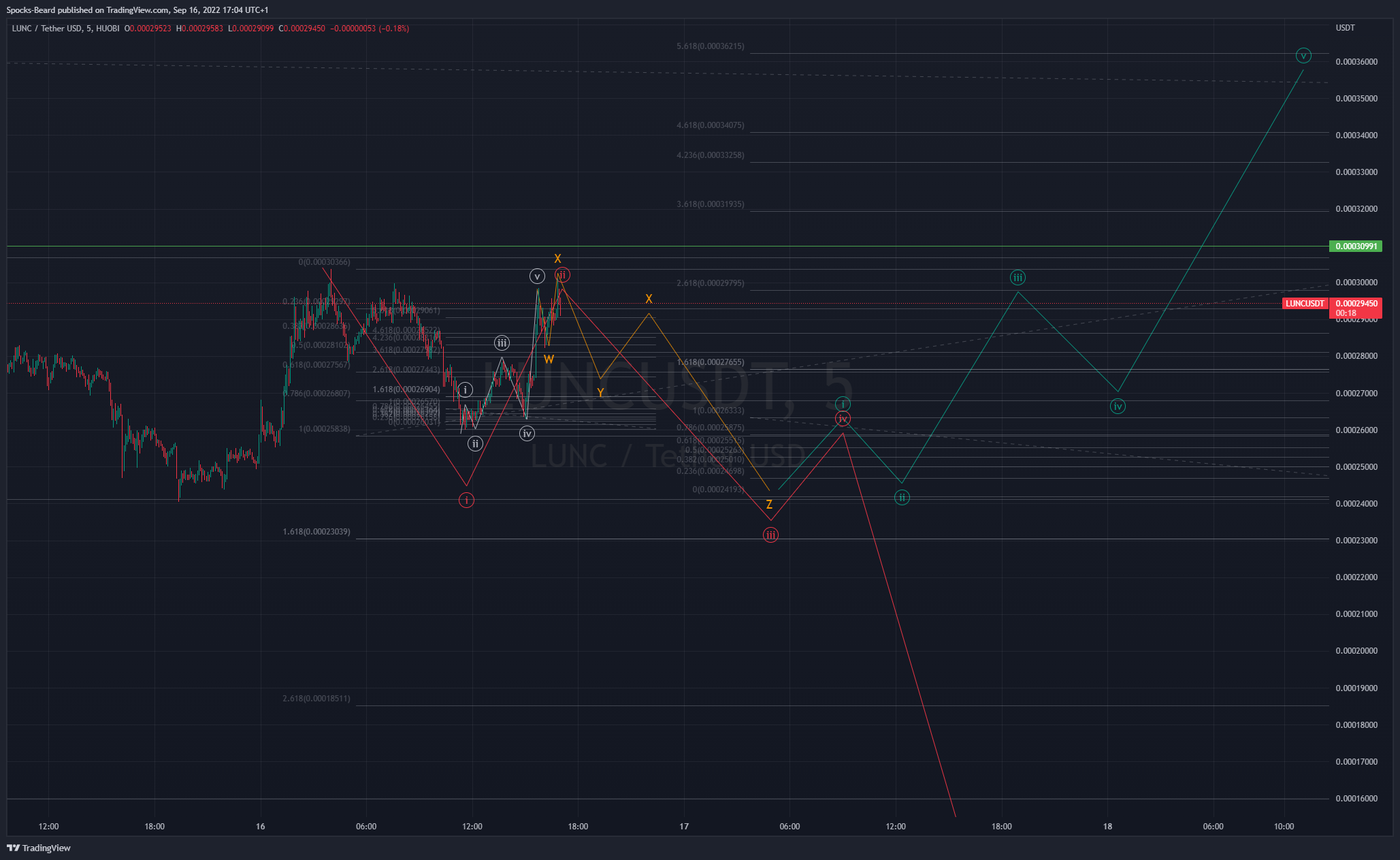
Task: Click the 0.00016000 price axis label
Action: (x=1356, y=799)
